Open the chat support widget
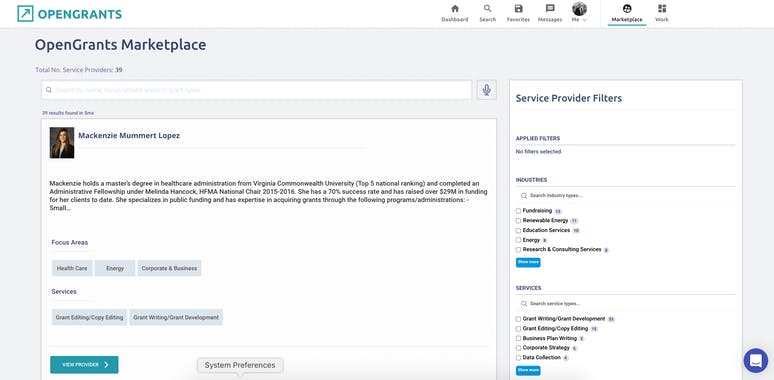774x380 pixels. pos(756,361)
